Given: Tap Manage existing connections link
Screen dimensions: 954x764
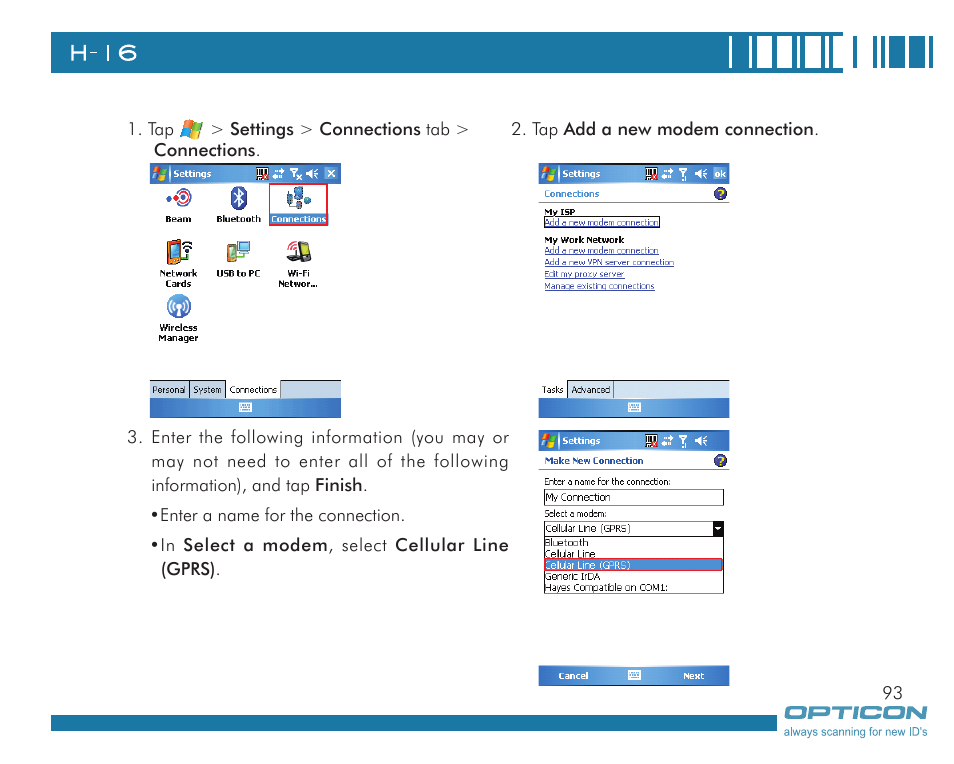Looking at the screenshot, I should point(599,286).
